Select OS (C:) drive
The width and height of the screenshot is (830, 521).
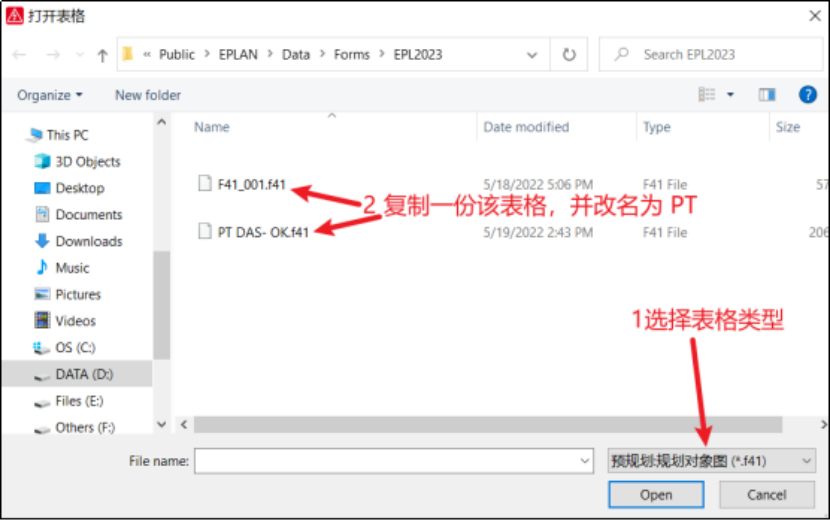click(x=75, y=348)
